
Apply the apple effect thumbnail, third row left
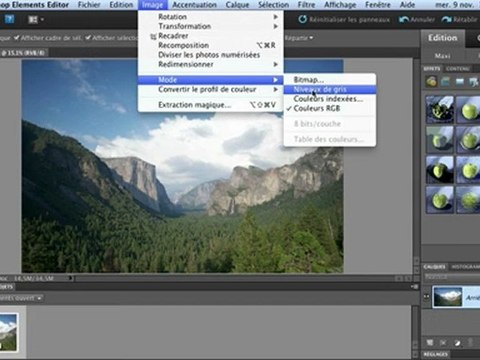point(440,170)
